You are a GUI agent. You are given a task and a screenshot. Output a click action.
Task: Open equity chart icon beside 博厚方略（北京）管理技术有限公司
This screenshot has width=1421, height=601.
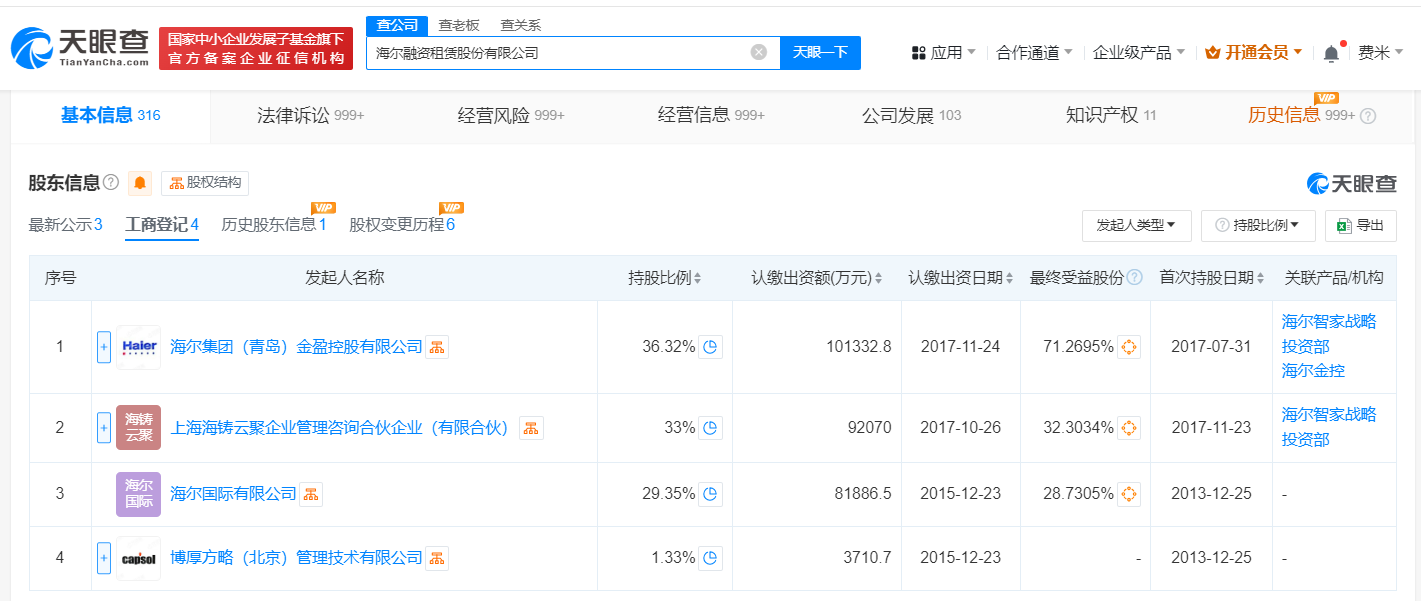point(437,558)
